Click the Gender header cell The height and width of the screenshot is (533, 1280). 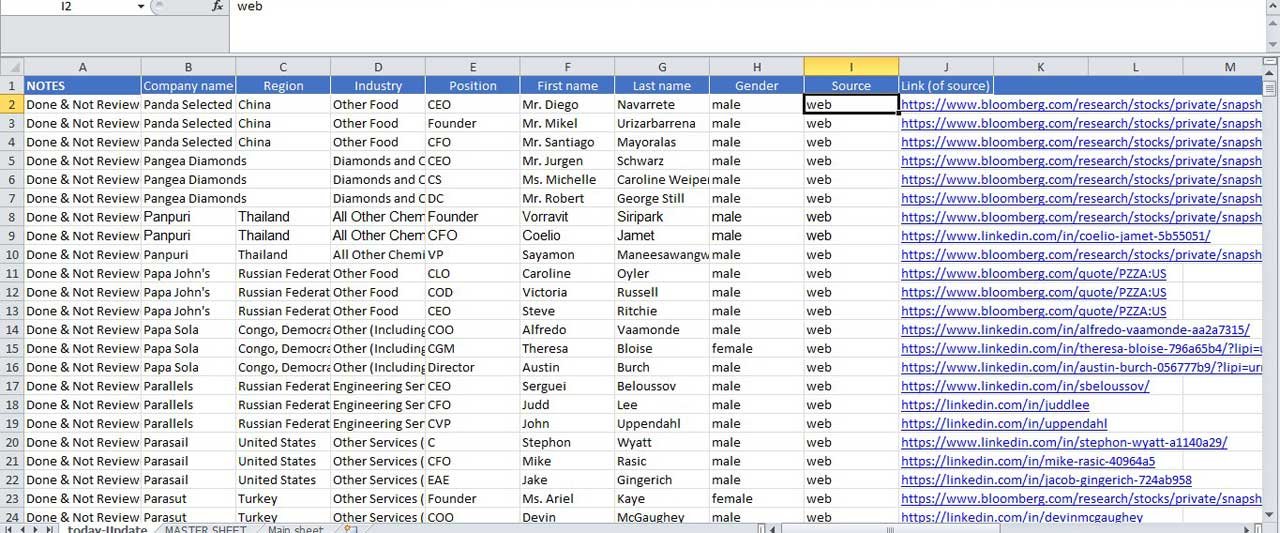pos(756,85)
